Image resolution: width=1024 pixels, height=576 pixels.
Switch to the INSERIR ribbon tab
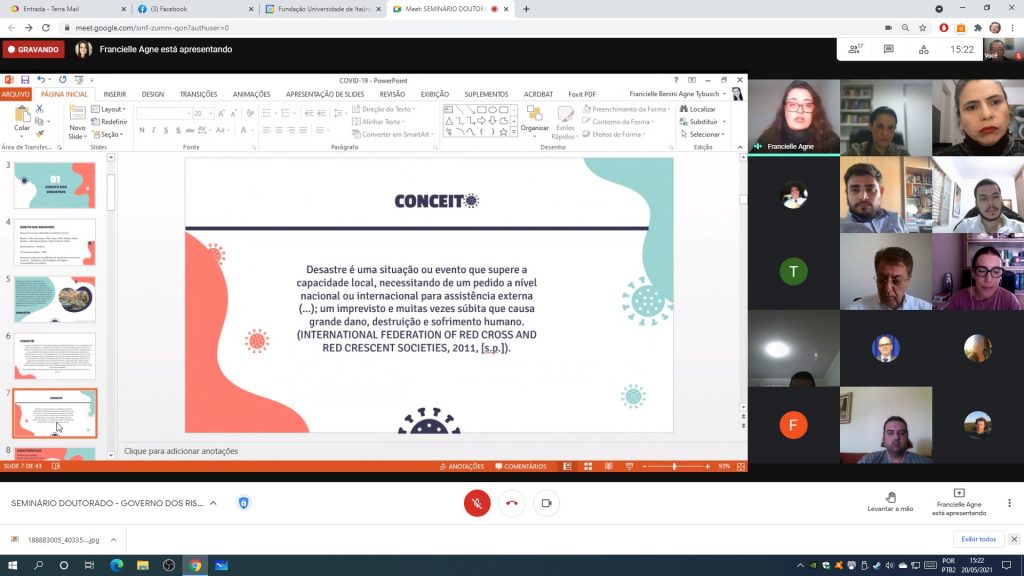[x=114, y=94]
